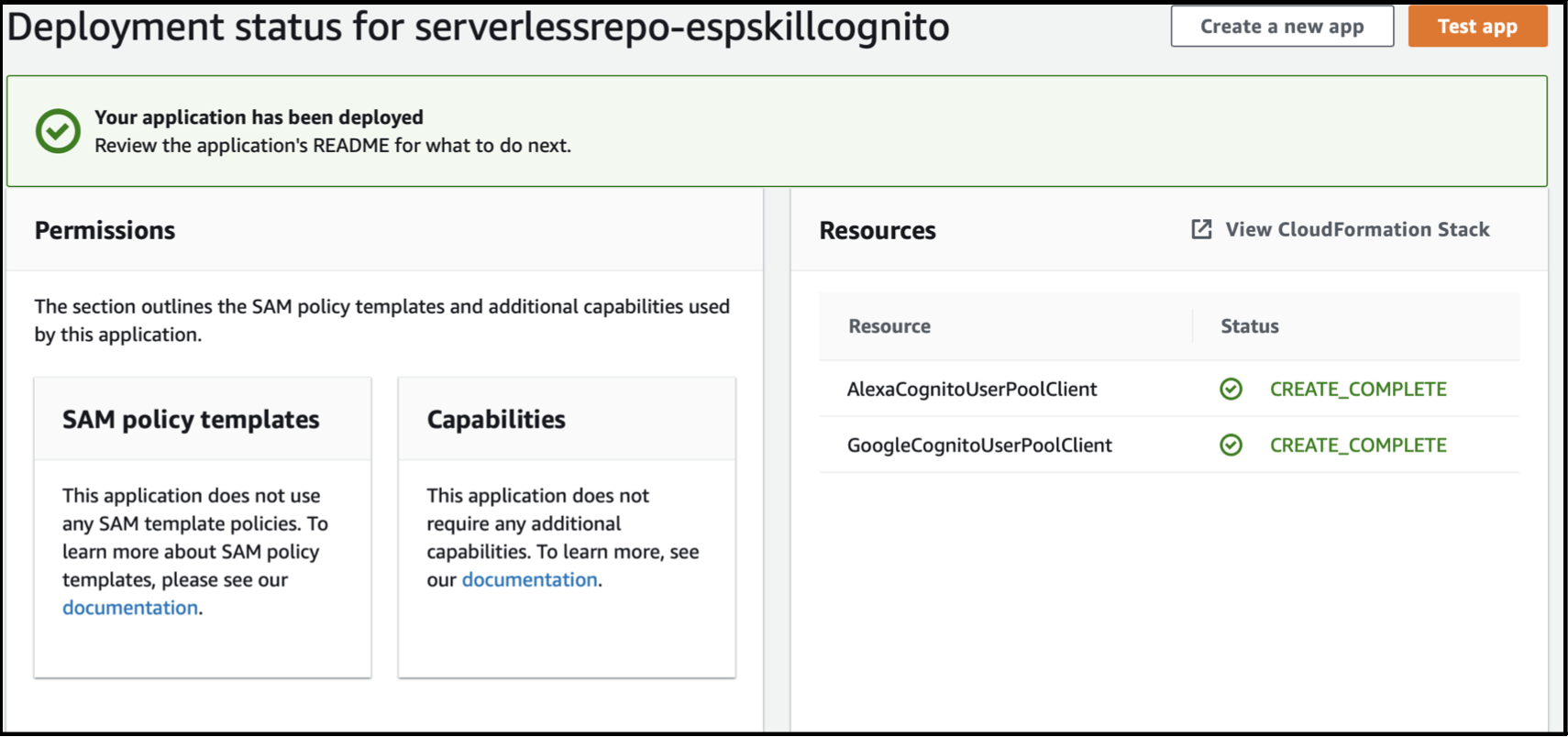
Task: Click the Permissions section heading
Action: tap(105, 230)
